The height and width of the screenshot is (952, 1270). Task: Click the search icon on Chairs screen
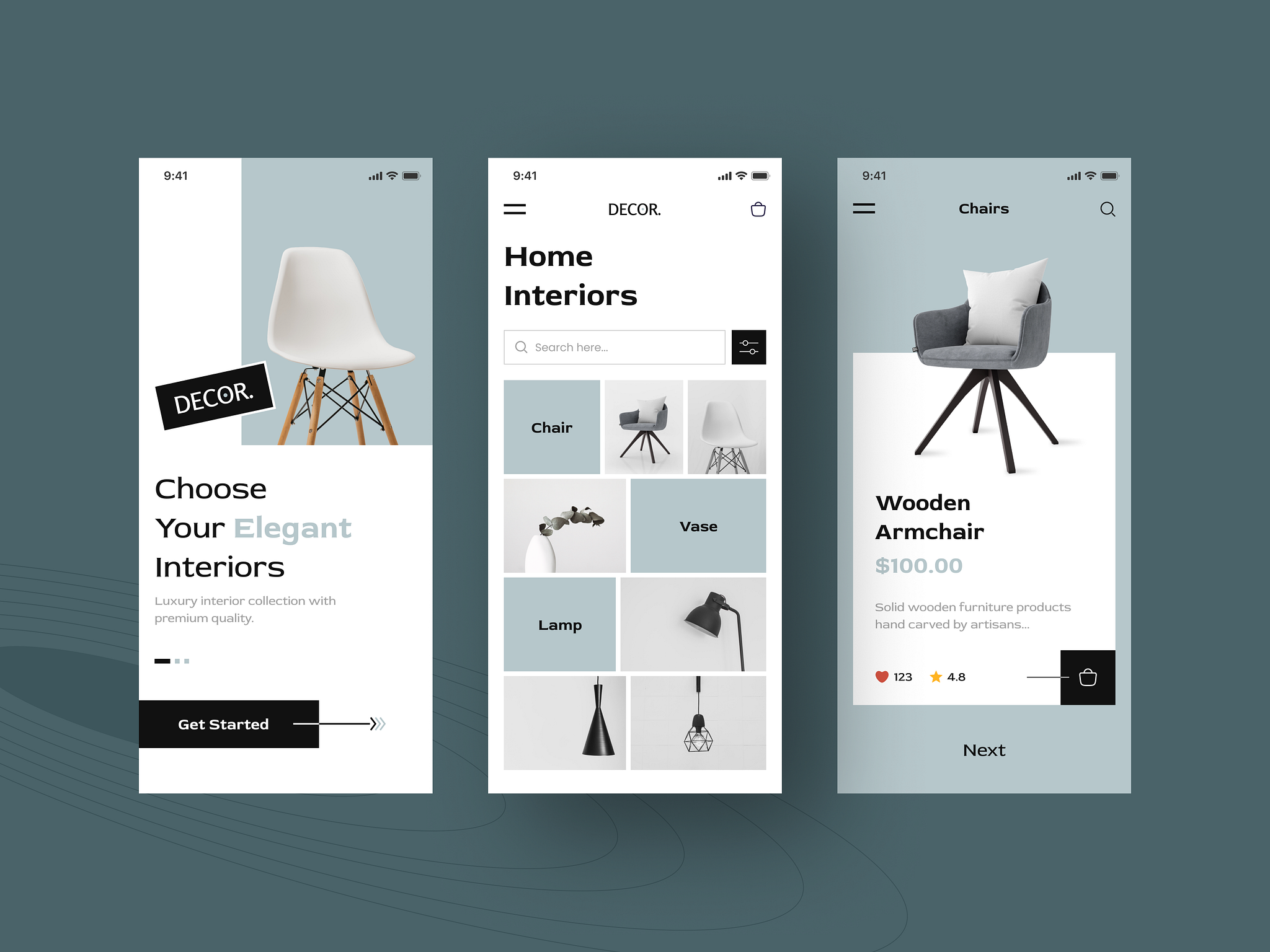[x=1108, y=210]
